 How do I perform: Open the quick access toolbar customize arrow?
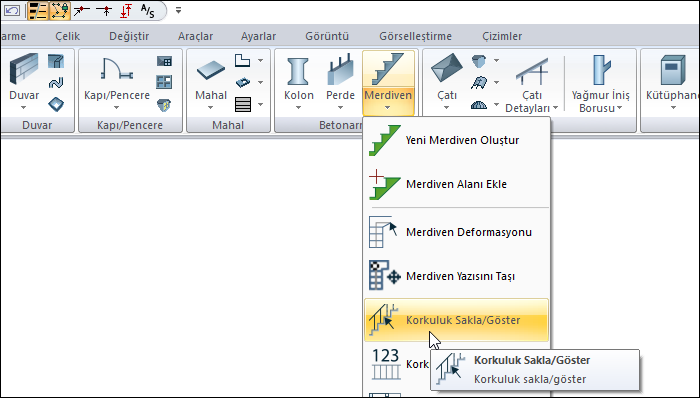point(178,10)
